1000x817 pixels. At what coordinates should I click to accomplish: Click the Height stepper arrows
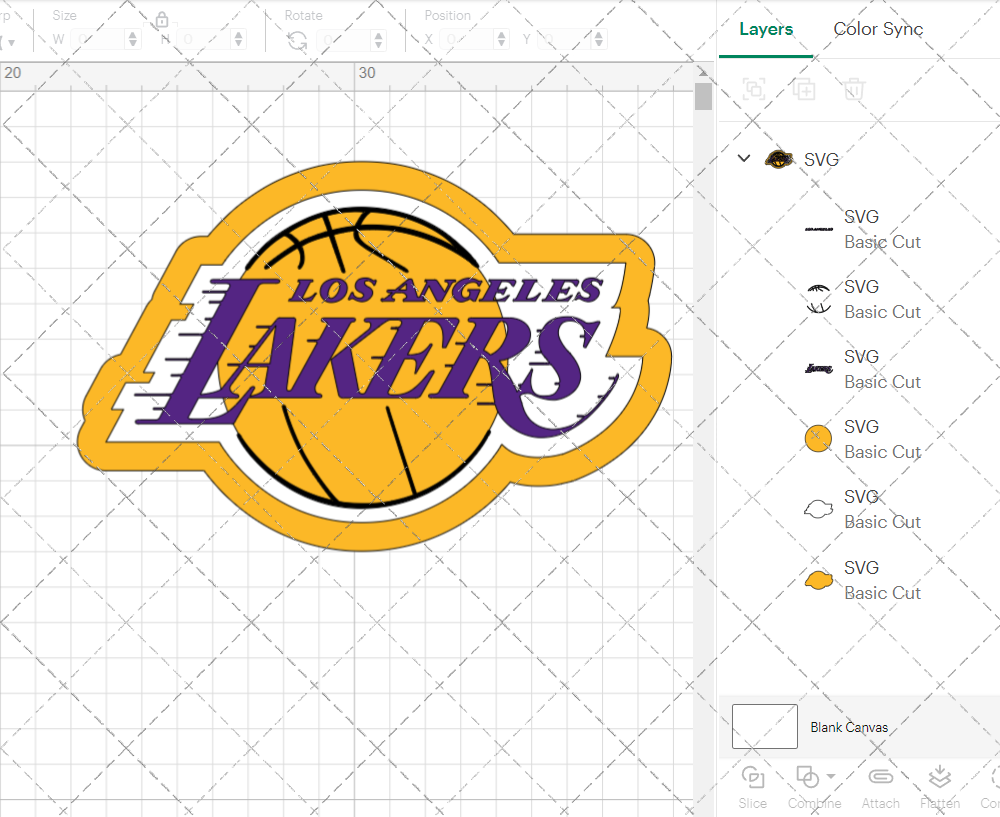pos(239,40)
